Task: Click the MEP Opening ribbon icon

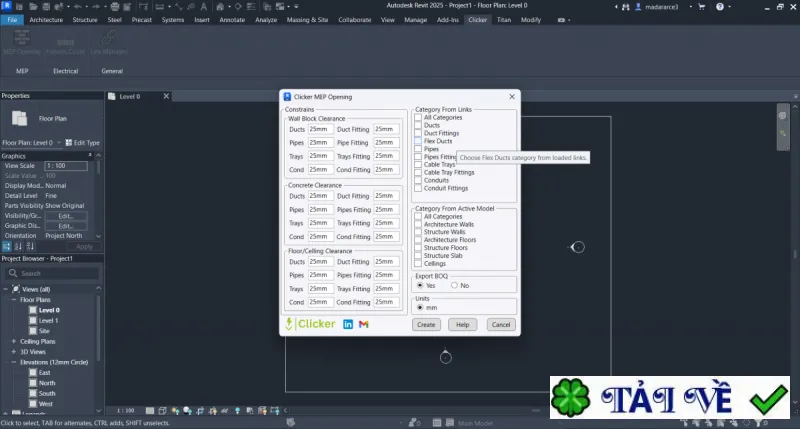Action: pyautogui.click(x=21, y=37)
